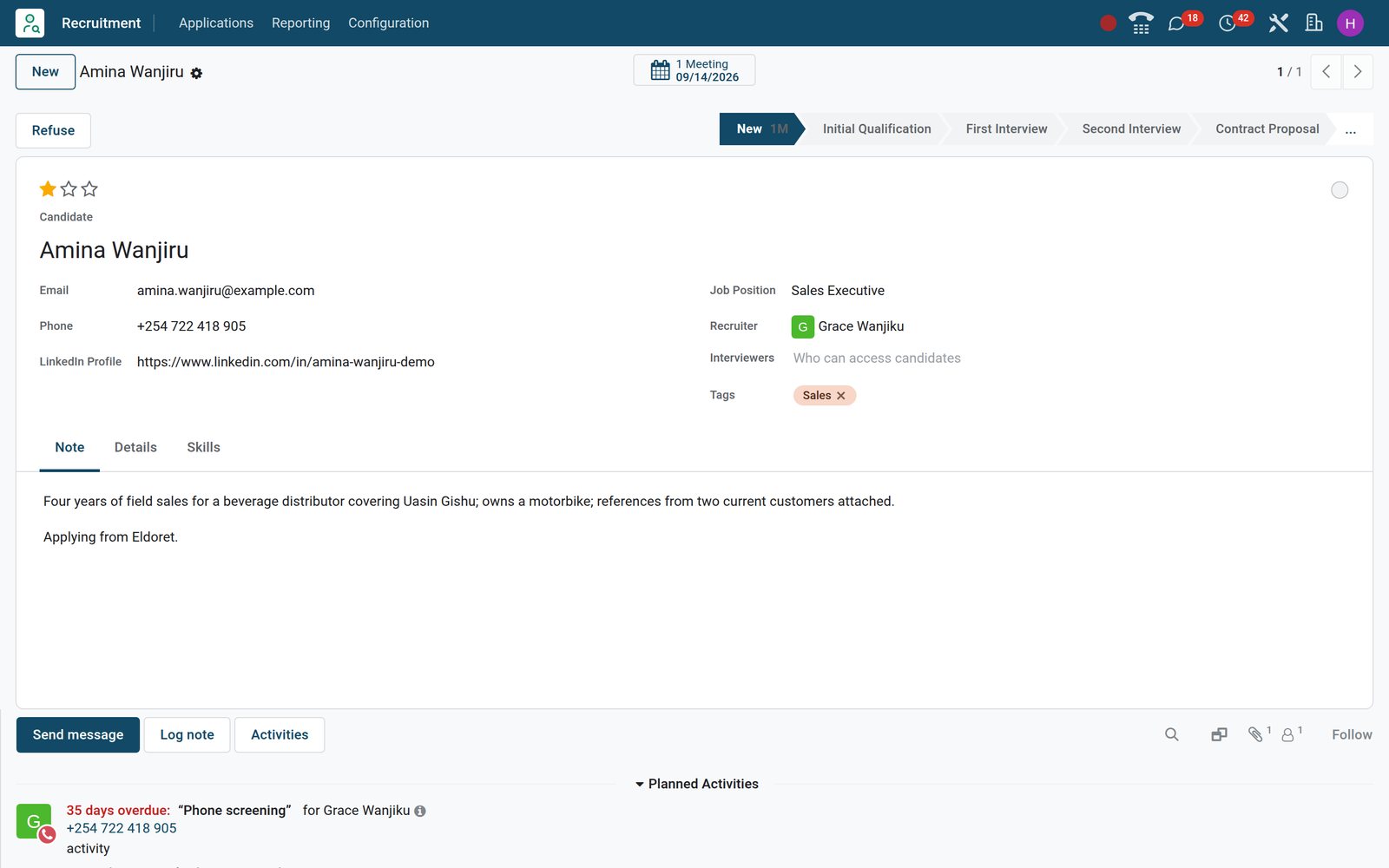
Task: Set priority to three stars
Action: point(89,188)
